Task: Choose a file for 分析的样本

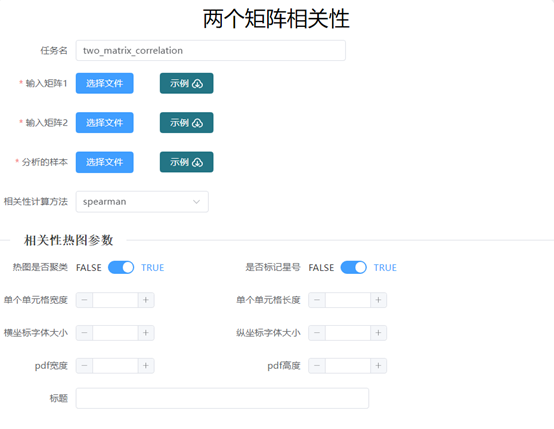Action: coord(105,162)
